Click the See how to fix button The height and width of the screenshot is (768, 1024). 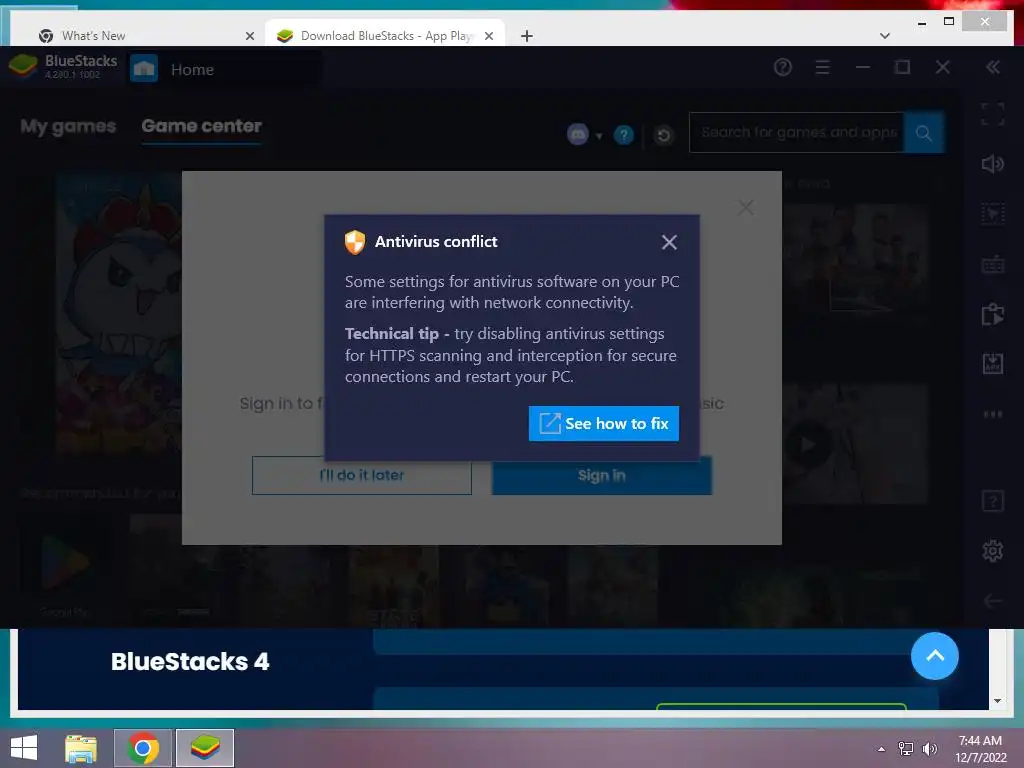click(x=603, y=423)
